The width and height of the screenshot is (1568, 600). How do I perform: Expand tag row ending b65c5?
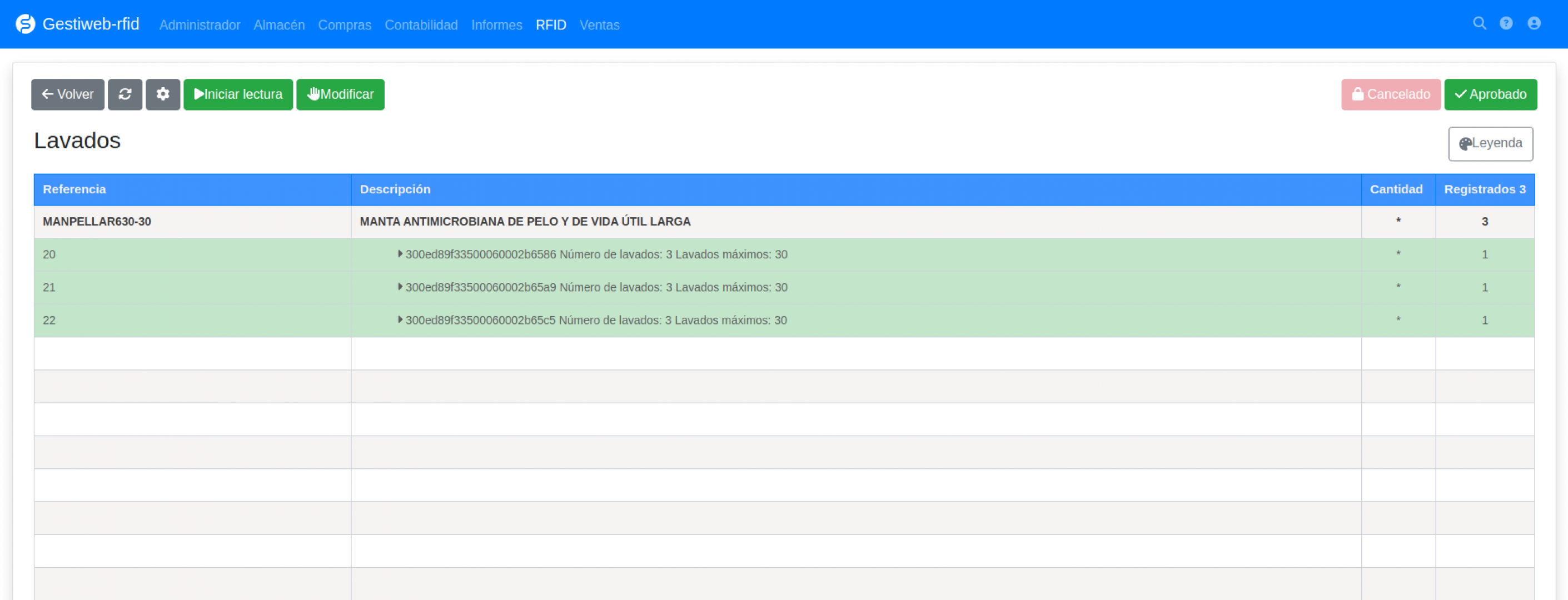tap(400, 319)
